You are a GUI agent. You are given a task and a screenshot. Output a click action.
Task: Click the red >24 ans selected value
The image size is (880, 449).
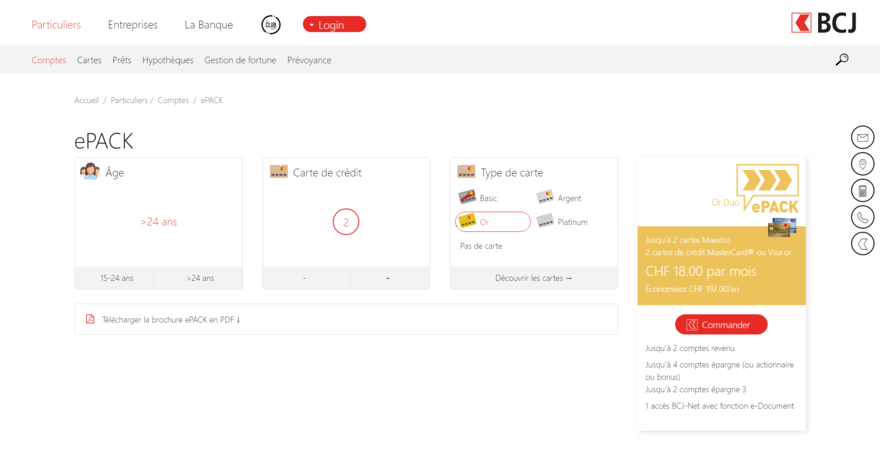(159, 222)
